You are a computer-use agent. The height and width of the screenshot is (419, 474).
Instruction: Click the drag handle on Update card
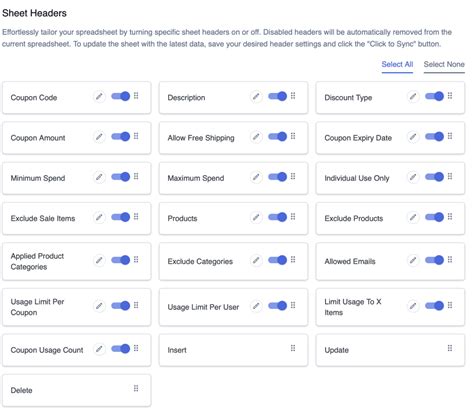[450, 348]
